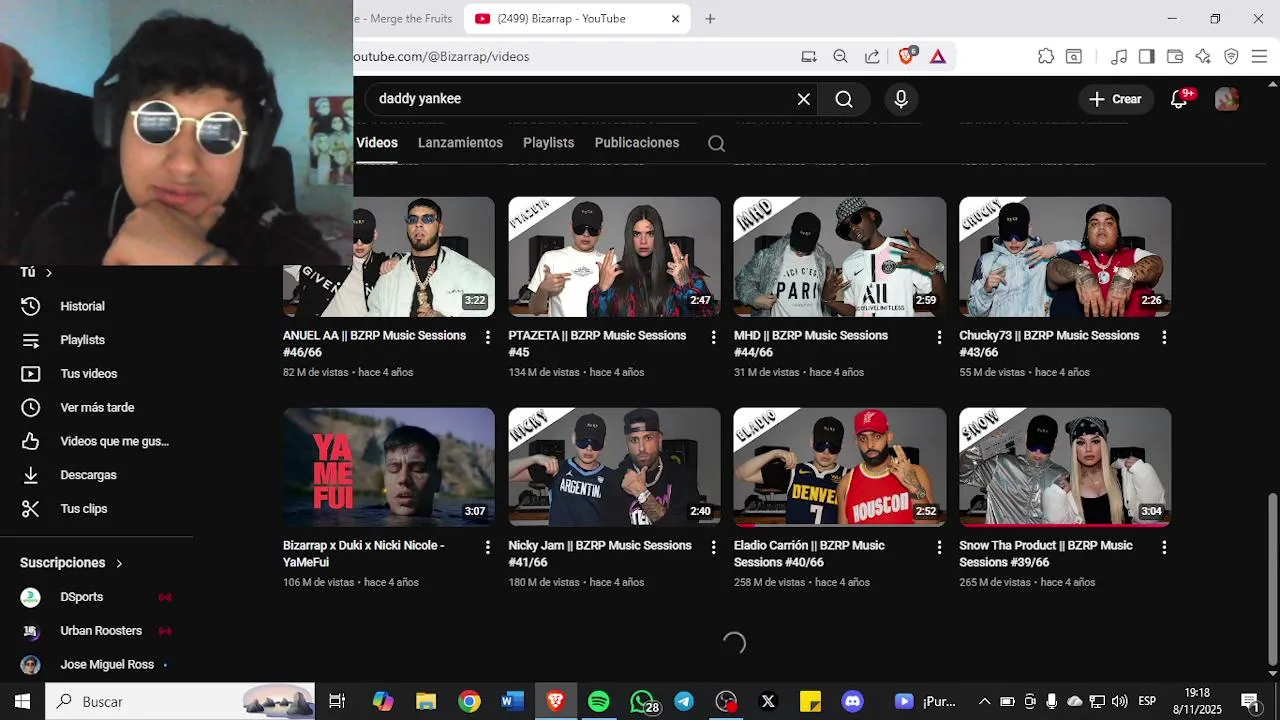Viewport: 1280px width, 720px height.
Task: Open options menu for MHD video
Action: click(939, 338)
